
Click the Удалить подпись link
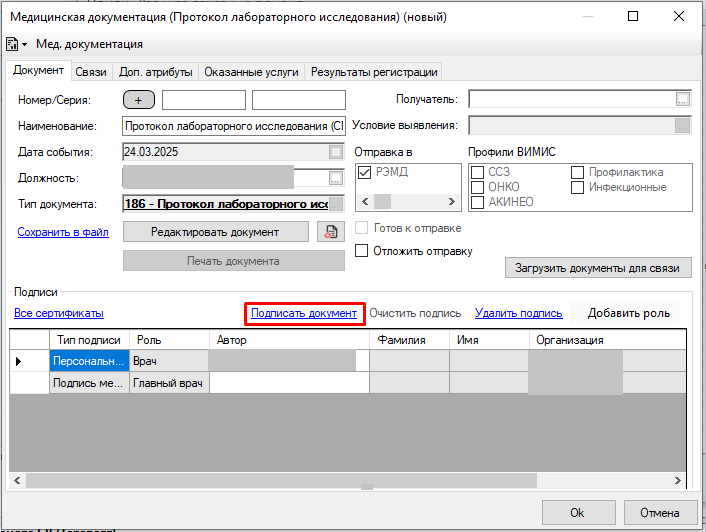(519, 313)
